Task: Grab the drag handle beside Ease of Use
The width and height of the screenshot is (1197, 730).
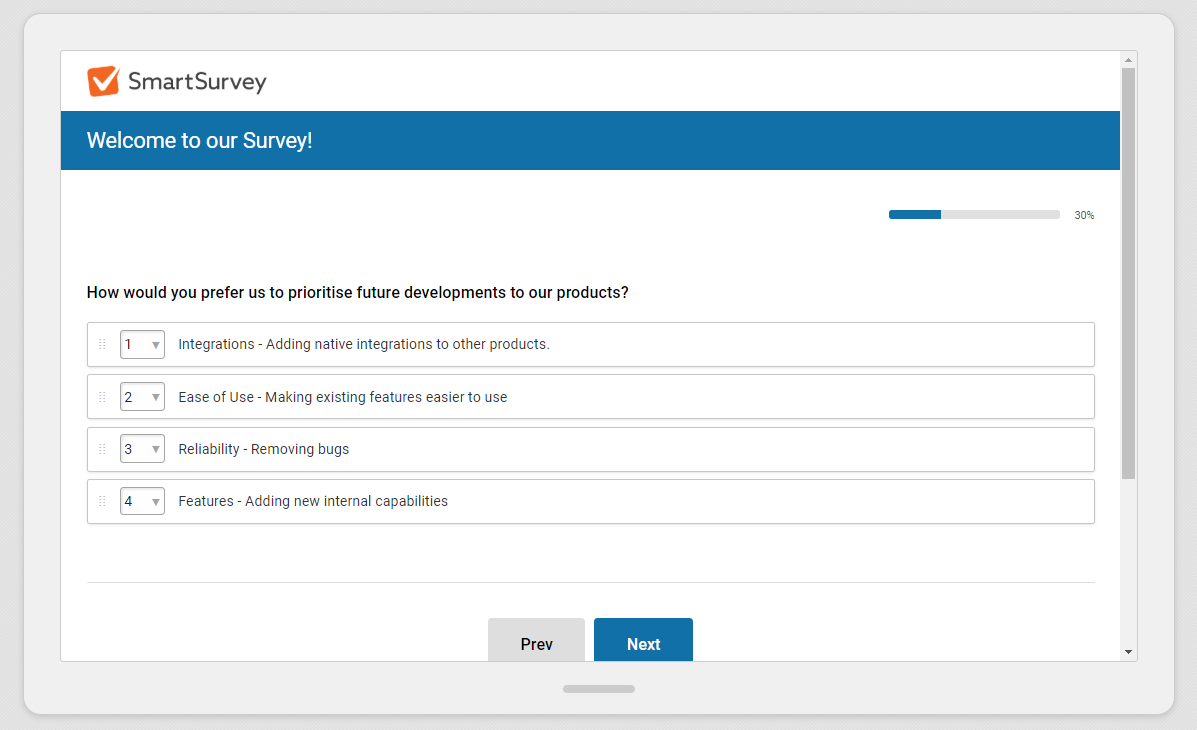Action: [102, 396]
